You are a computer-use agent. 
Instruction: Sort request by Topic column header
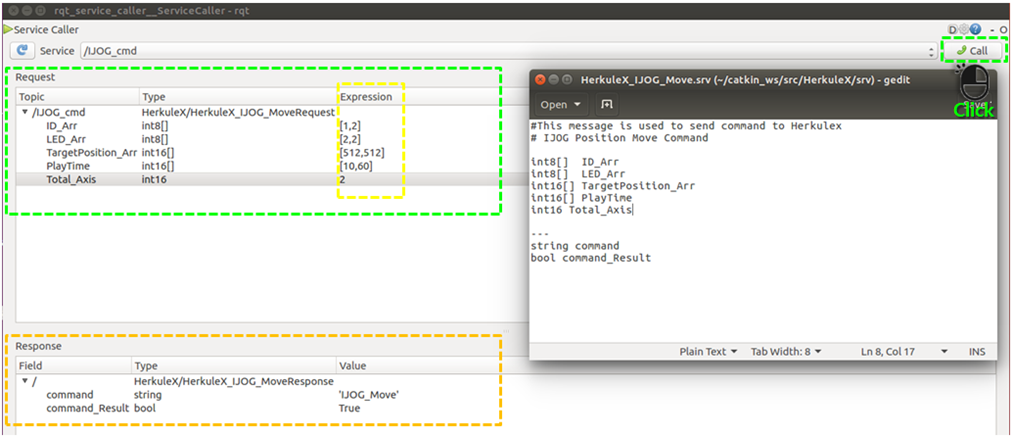[x=78, y=96]
